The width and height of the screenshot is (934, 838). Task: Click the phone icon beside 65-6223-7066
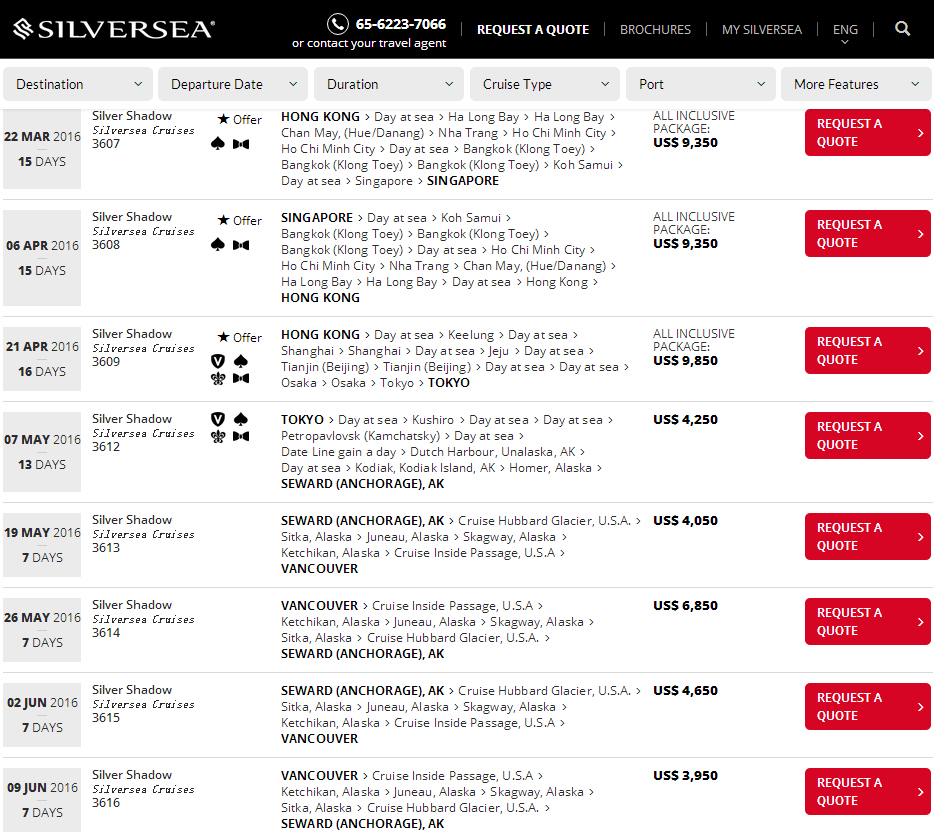pyautogui.click(x=338, y=24)
